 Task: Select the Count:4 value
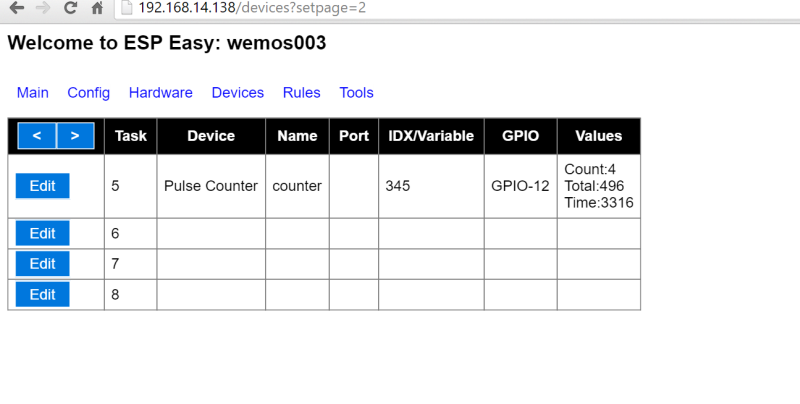590,169
